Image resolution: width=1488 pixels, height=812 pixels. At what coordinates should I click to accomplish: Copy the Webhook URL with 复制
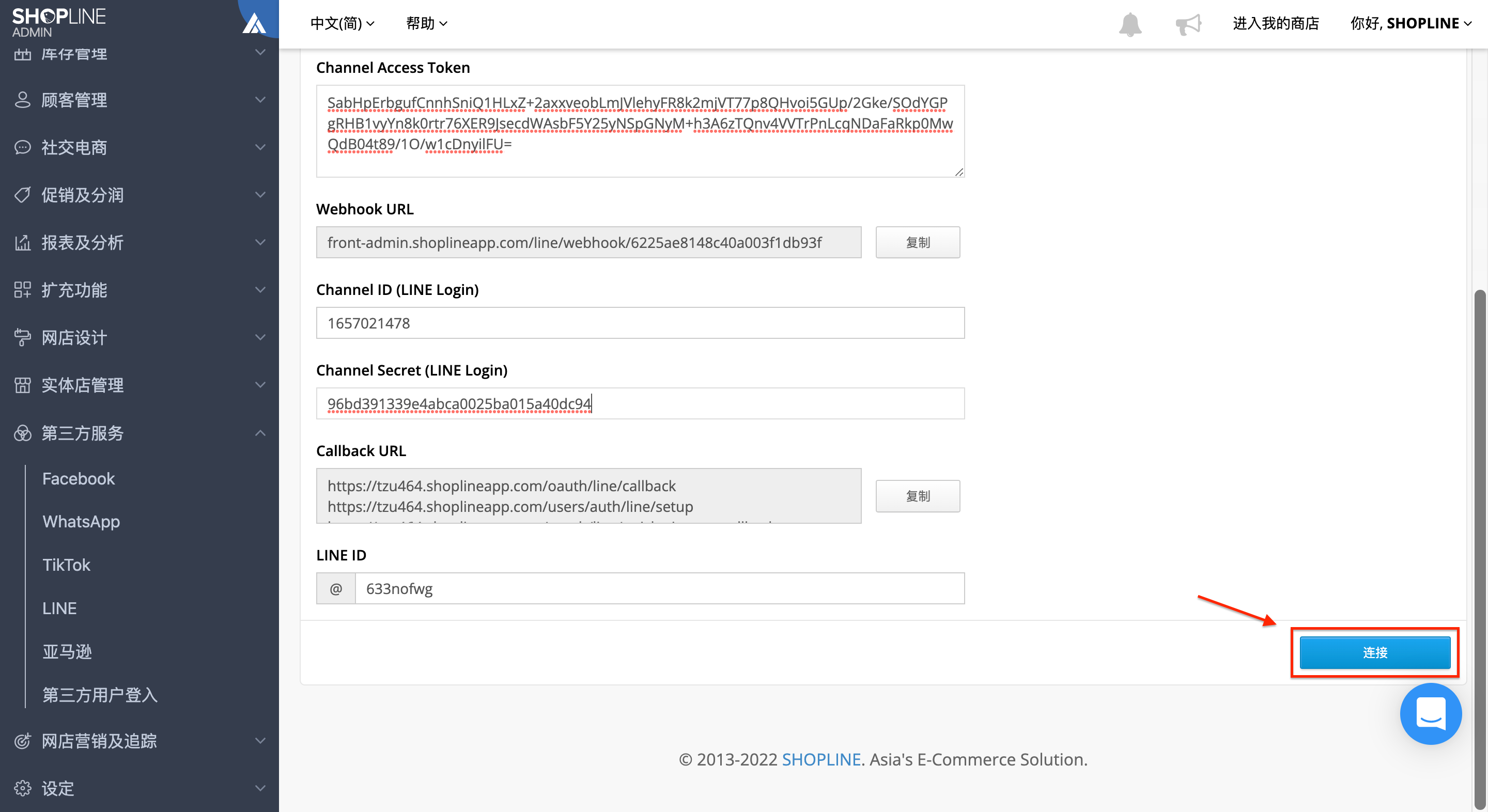pyautogui.click(x=918, y=243)
